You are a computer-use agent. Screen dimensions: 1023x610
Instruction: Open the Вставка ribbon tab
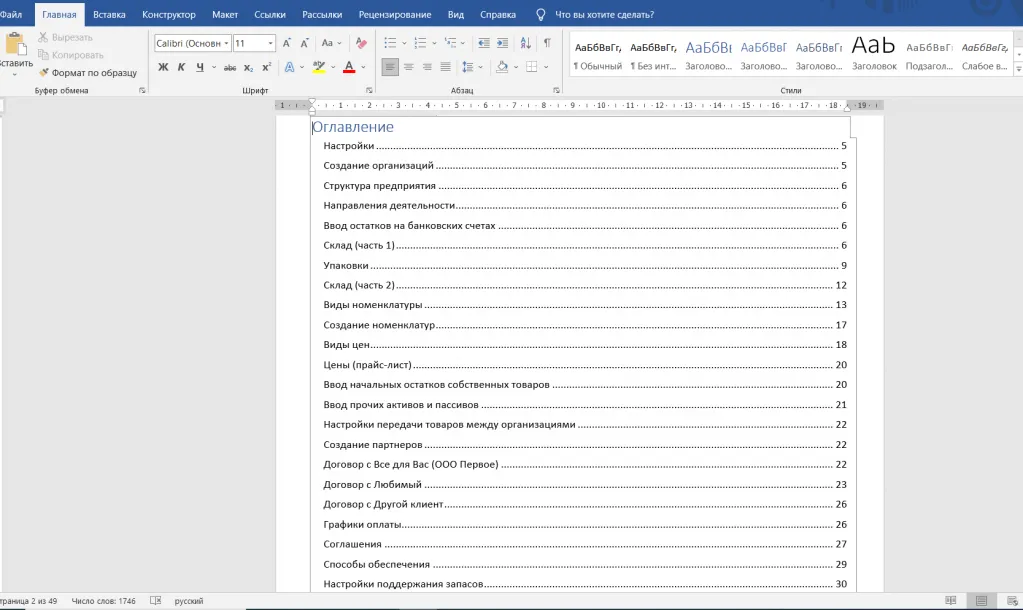tap(109, 15)
